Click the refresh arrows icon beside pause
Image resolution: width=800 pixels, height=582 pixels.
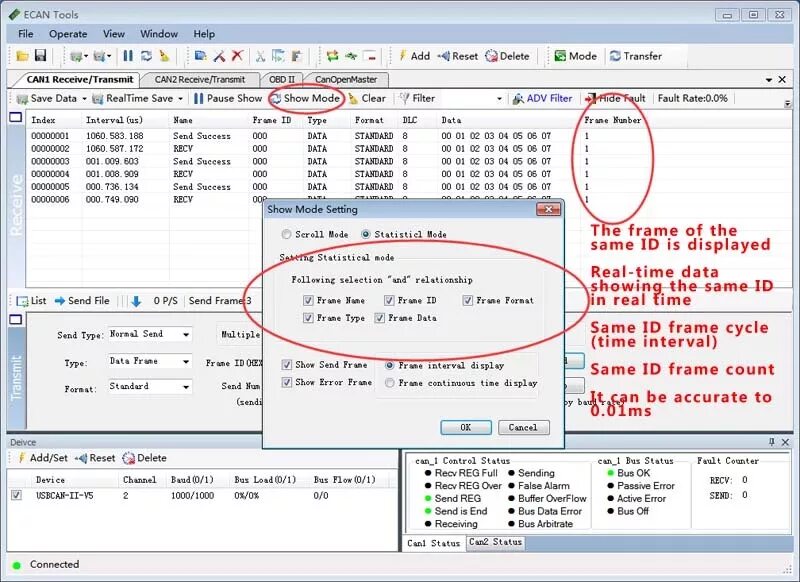146,56
